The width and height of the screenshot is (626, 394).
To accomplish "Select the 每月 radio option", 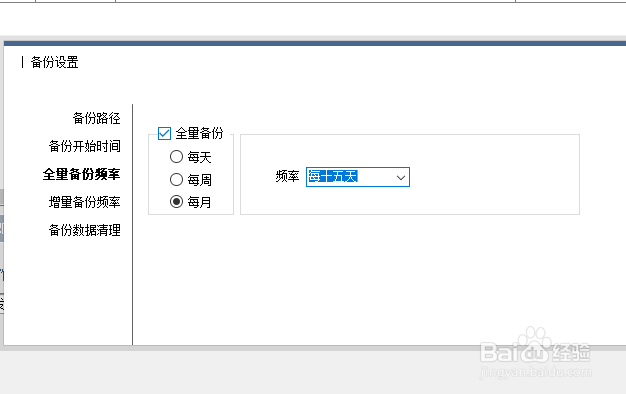I will [176, 202].
